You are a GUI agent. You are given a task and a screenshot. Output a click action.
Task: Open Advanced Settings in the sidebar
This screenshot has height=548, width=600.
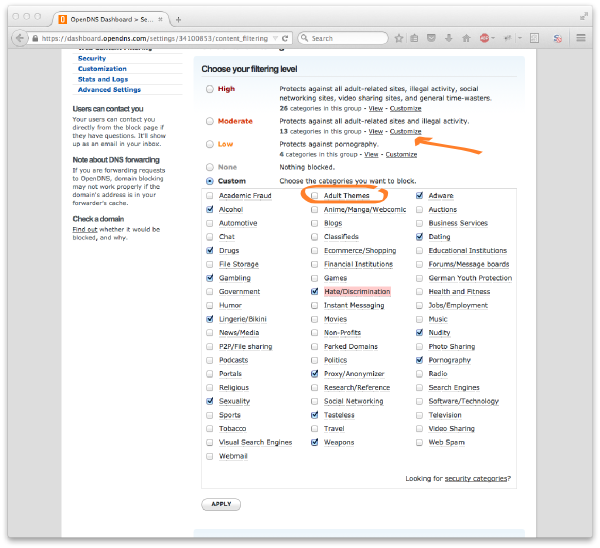coord(109,90)
